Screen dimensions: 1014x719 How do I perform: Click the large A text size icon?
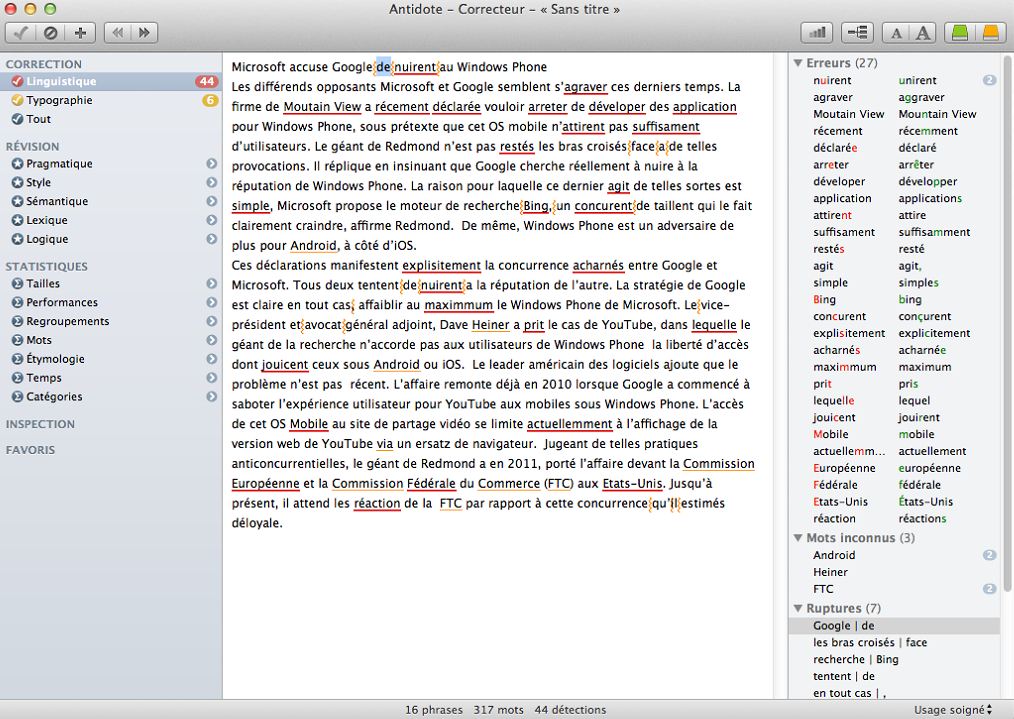923,33
